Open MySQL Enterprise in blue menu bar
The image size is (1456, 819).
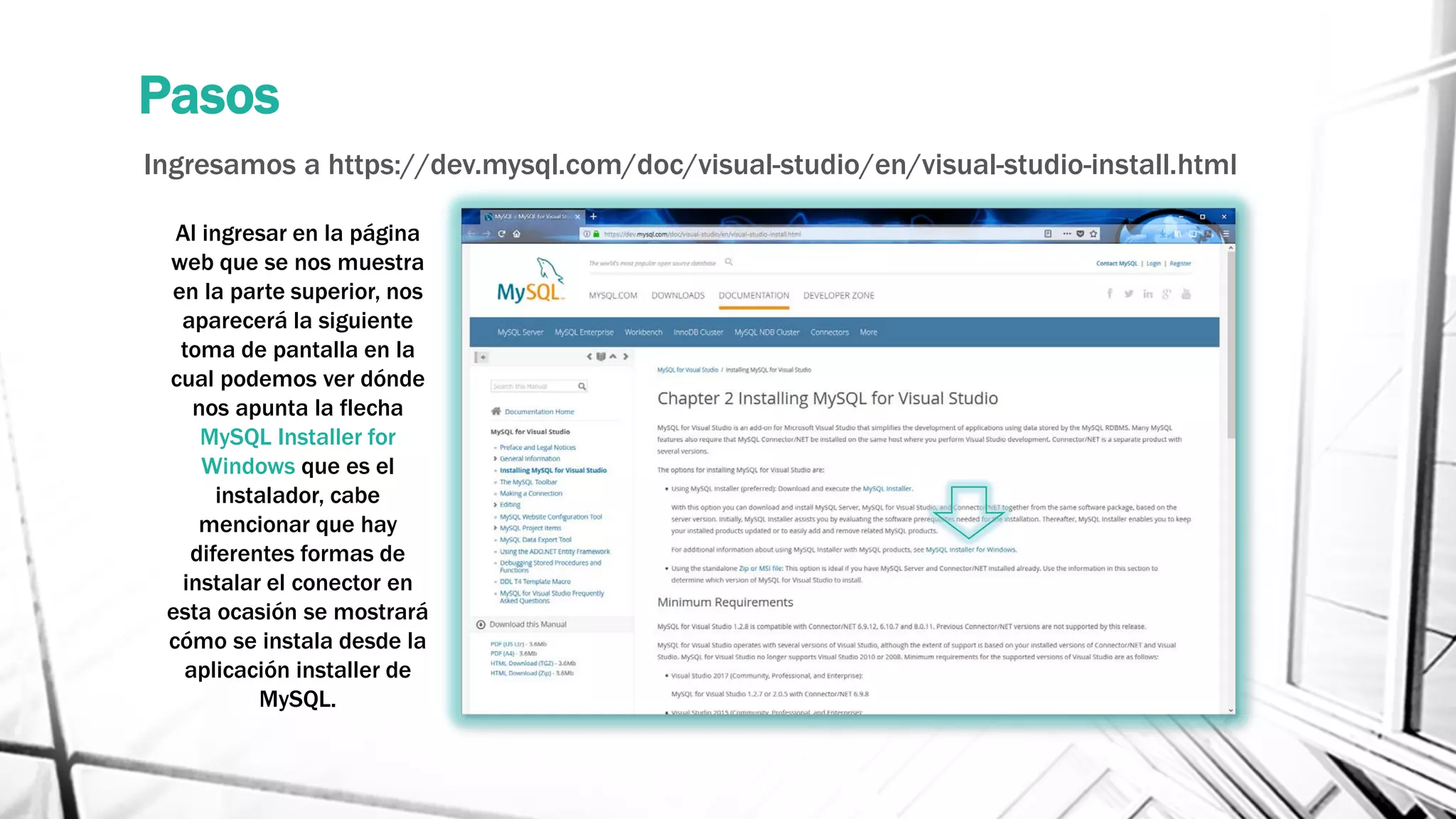[584, 332]
